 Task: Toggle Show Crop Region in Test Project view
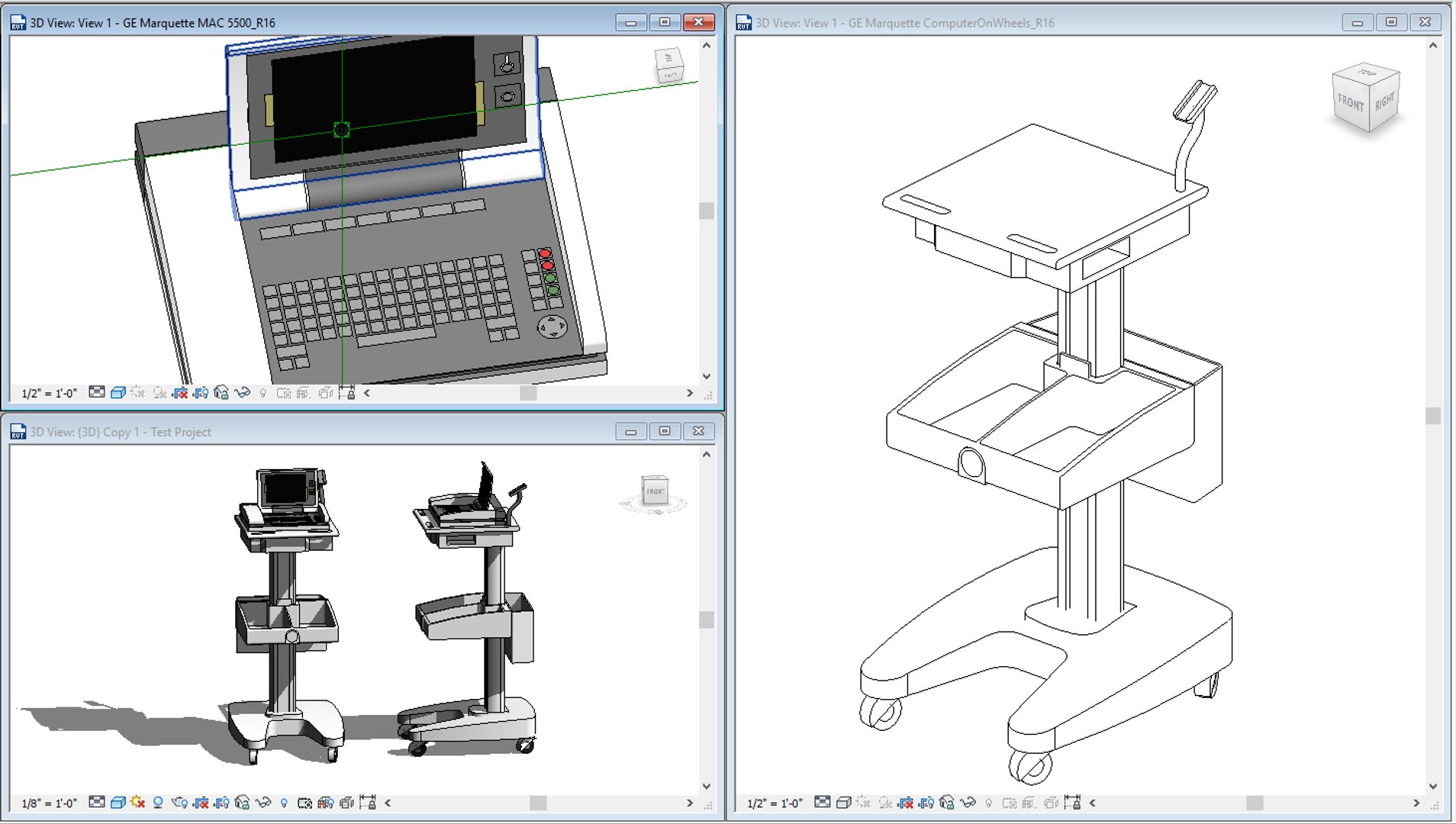pyautogui.click(x=221, y=802)
